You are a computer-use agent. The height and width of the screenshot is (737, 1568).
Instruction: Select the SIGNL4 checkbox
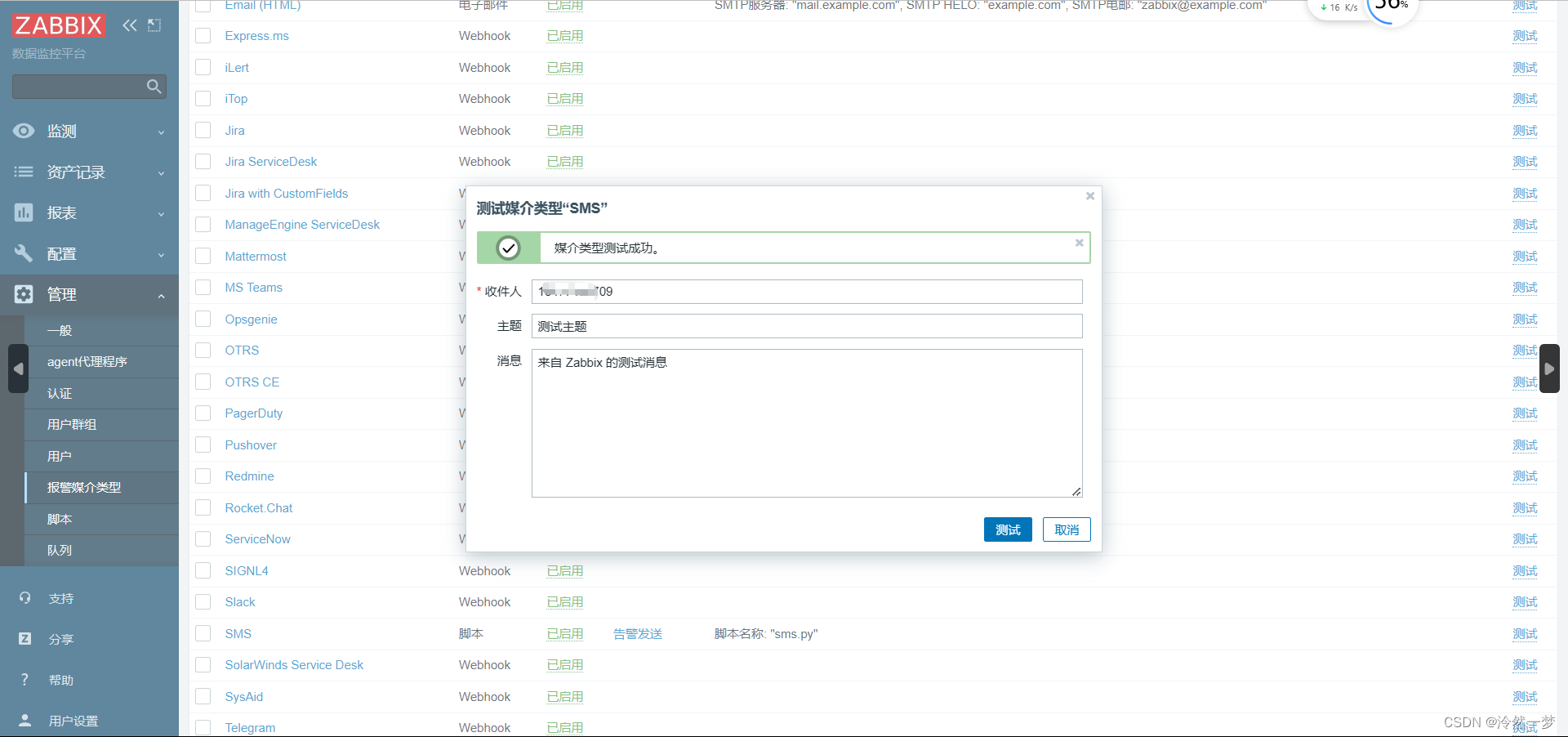(x=203, y=571)
